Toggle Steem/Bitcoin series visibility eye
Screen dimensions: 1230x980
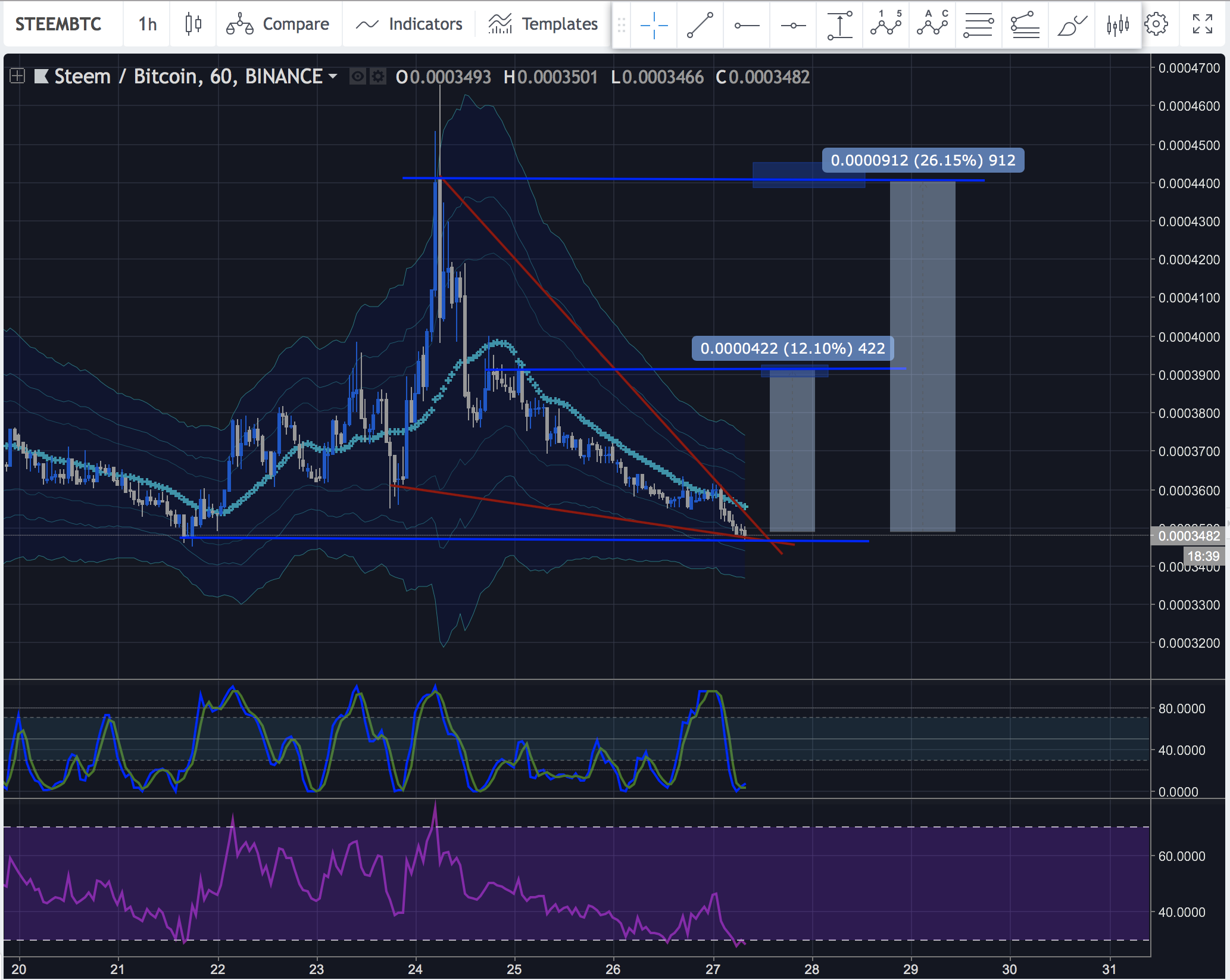(358, 77)
